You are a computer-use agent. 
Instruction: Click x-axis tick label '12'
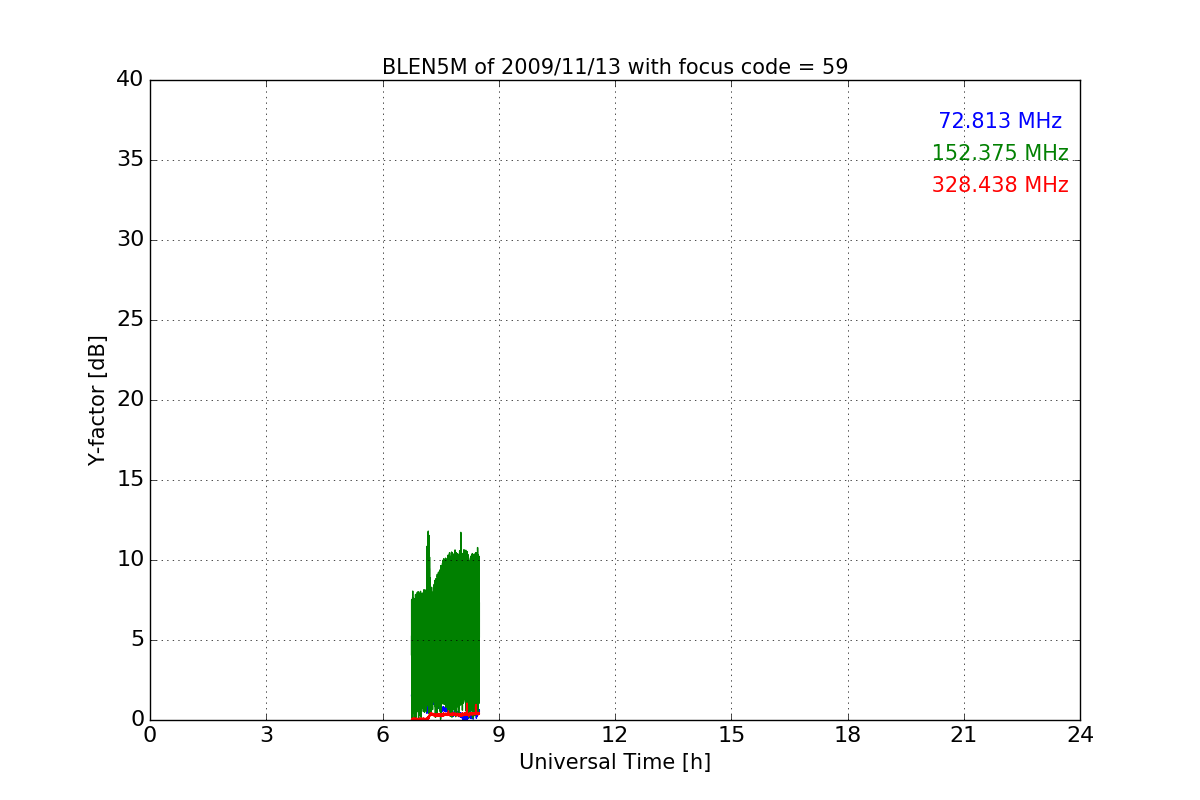click(615, 735)
